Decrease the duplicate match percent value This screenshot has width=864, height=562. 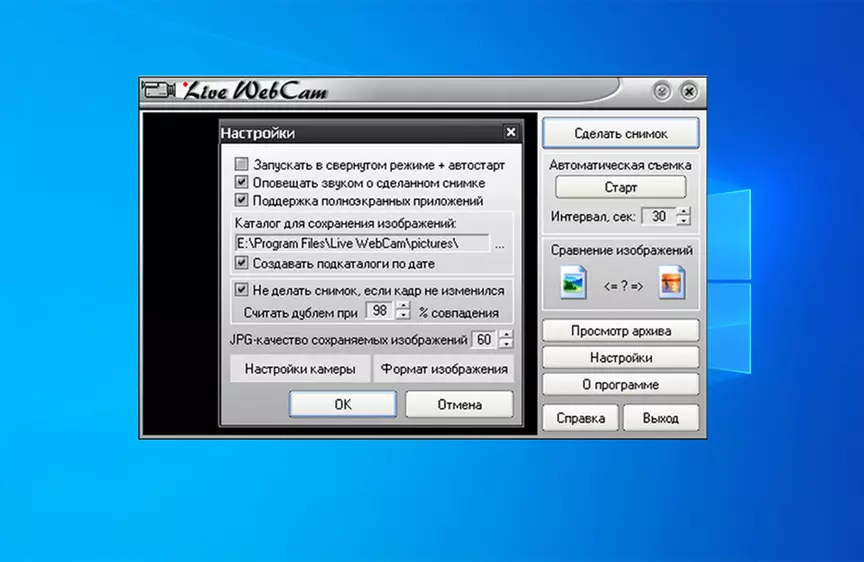click(403, 315)
